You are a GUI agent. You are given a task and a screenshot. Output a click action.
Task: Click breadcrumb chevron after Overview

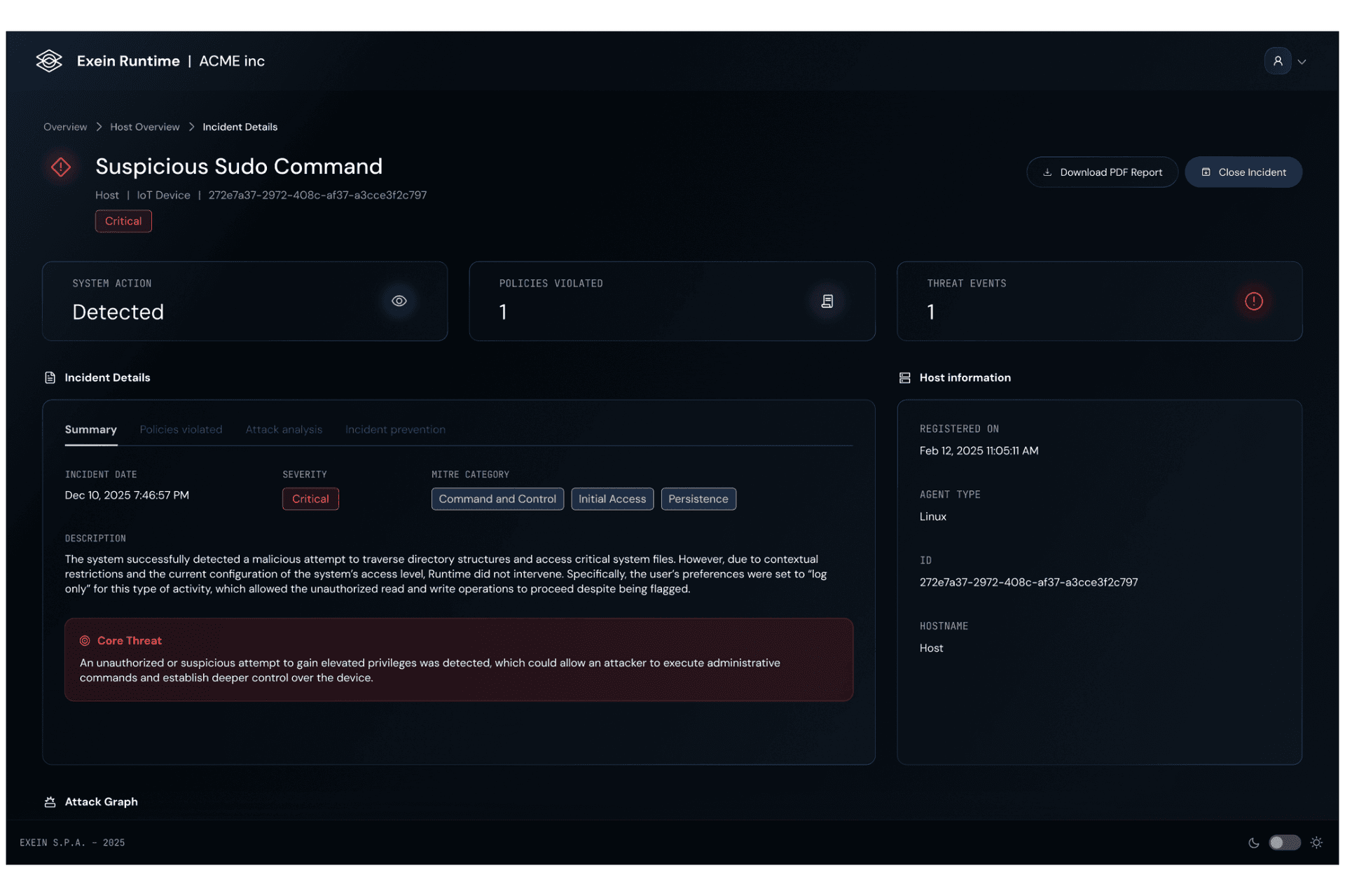point(99,127)
